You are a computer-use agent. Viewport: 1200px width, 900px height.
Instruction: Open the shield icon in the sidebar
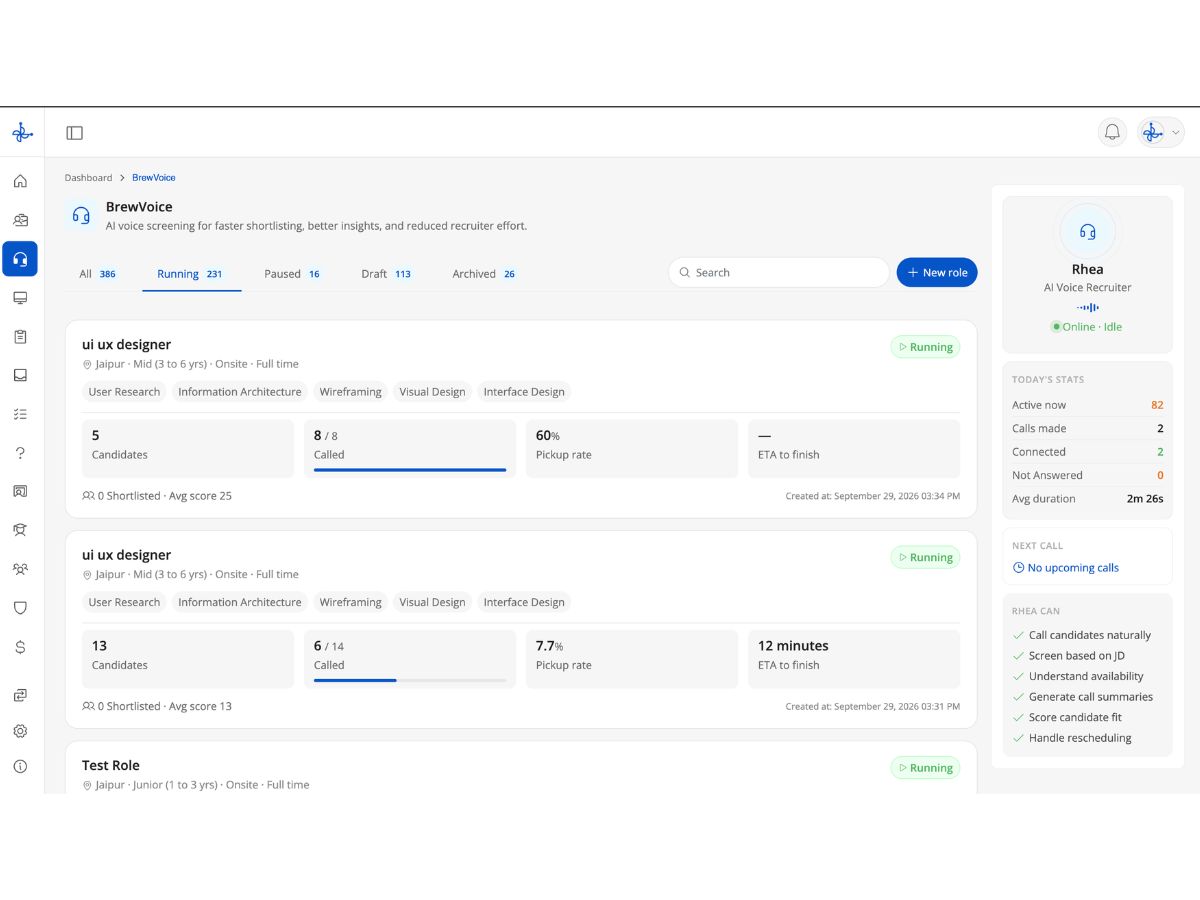20,608
